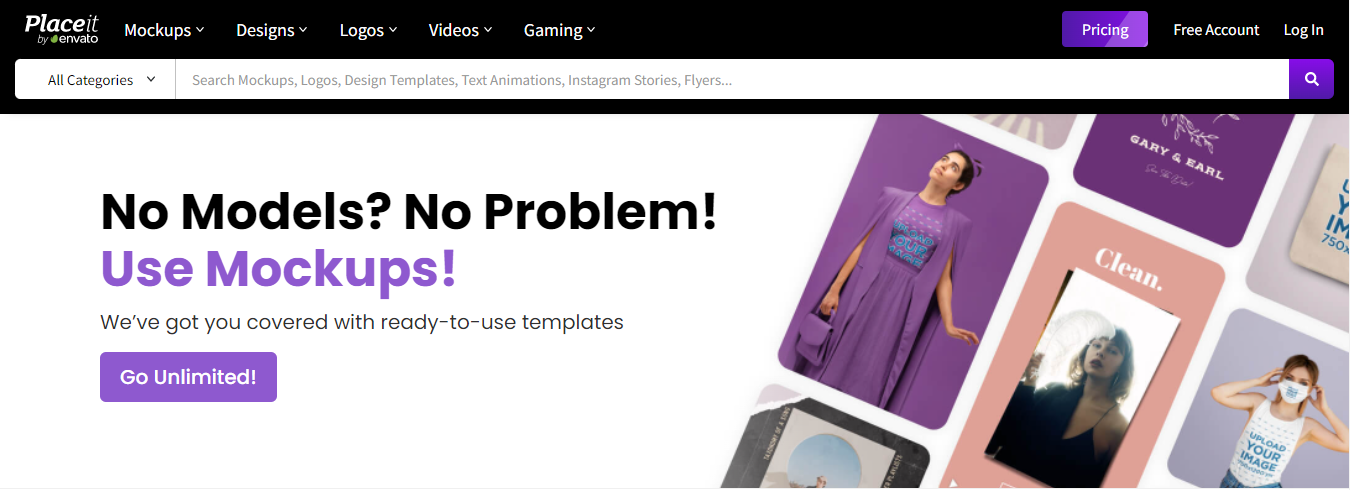Viewport: 1350px width, 490px height.
Task: Open the All Categories dropdown
Action: [101, 80]
